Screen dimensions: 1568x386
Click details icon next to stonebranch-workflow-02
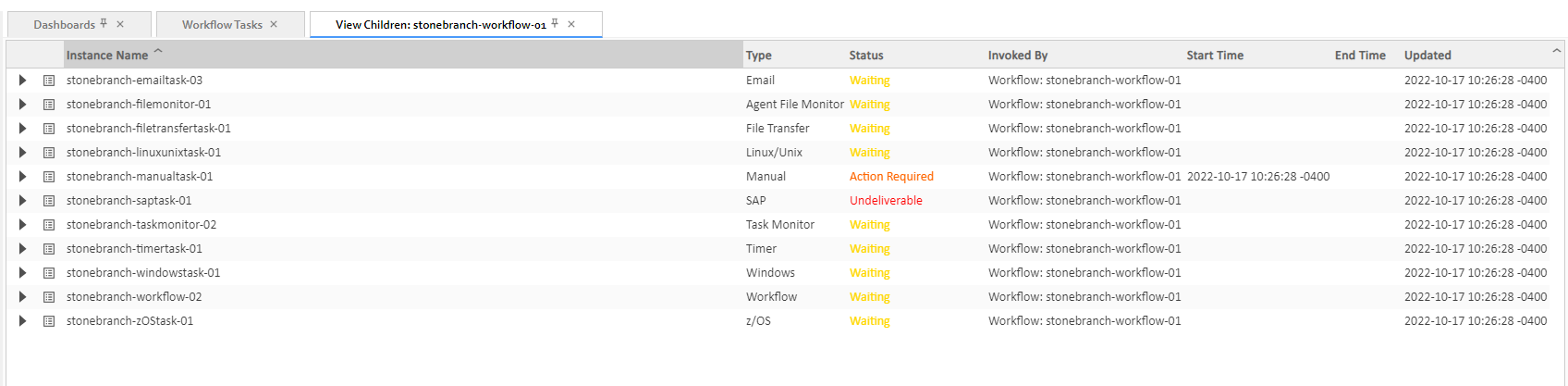pos(49,297)
